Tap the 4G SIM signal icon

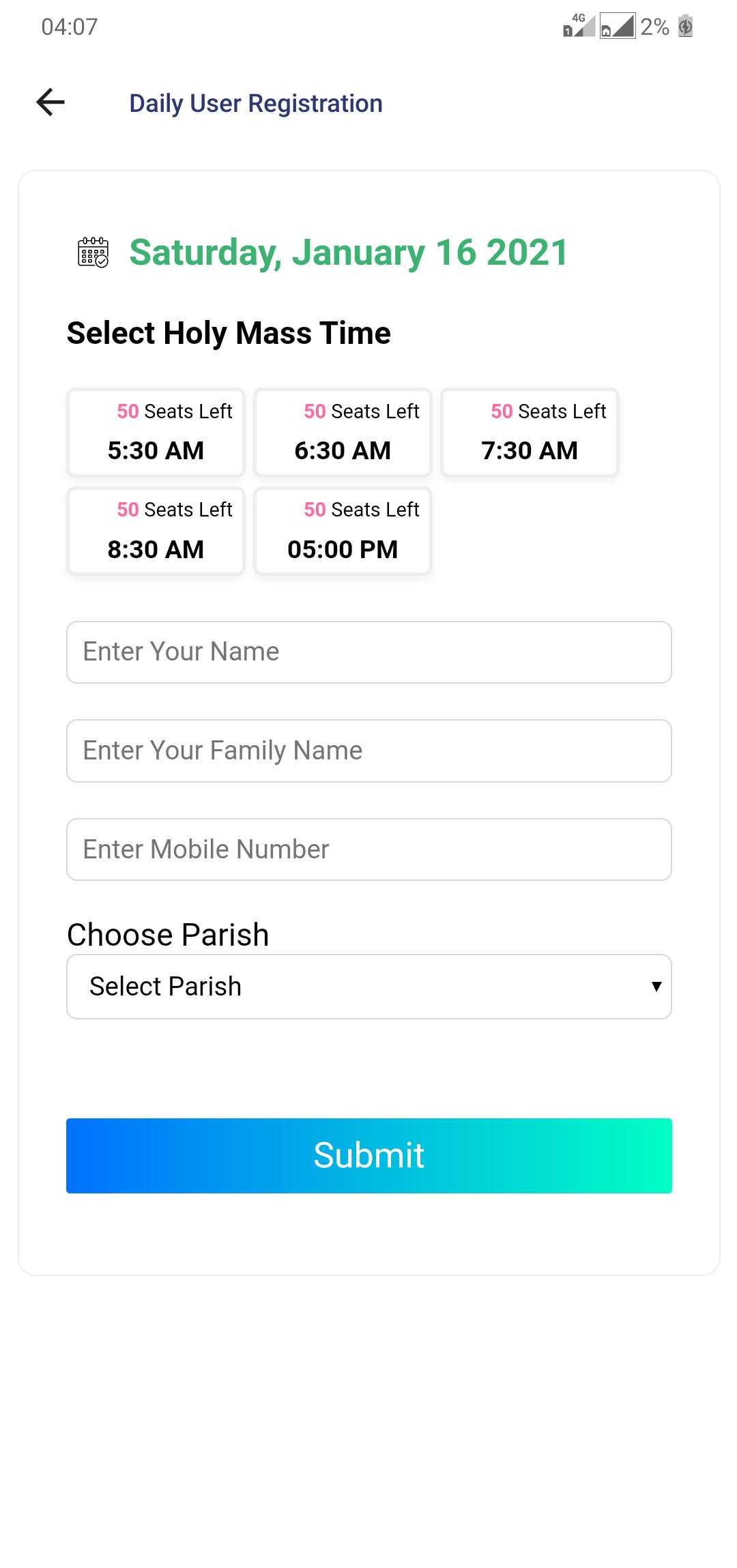[x=578, y=26]
